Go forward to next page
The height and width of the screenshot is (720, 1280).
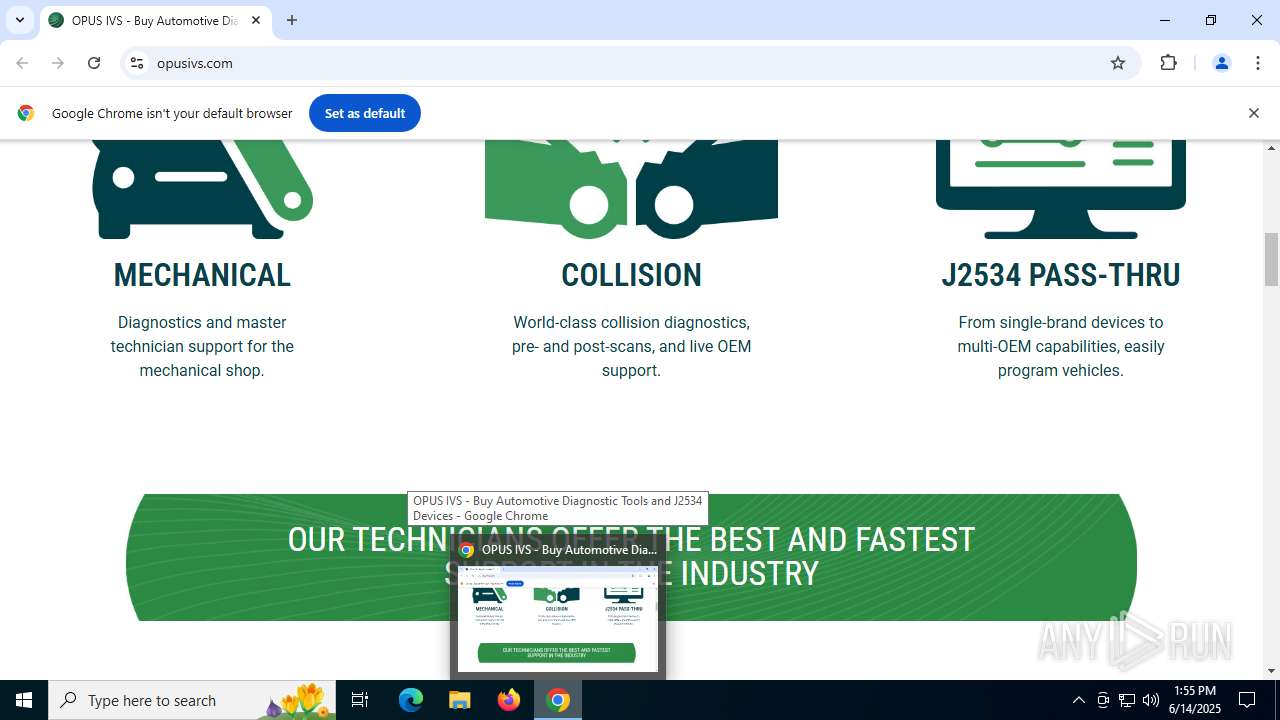(x=58, y=63)
